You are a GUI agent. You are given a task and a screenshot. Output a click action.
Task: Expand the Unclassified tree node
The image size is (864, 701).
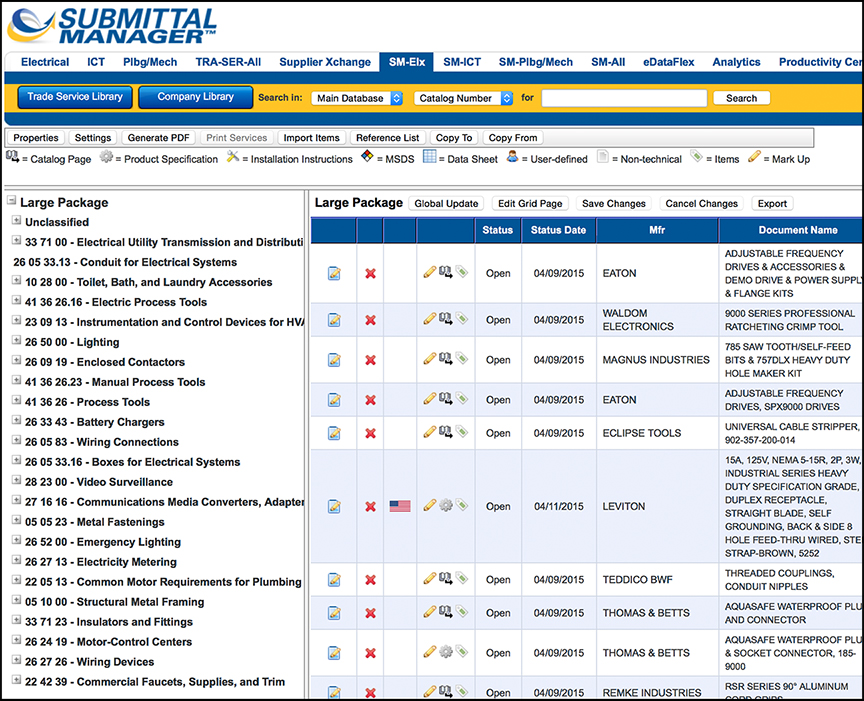[17, 220]
